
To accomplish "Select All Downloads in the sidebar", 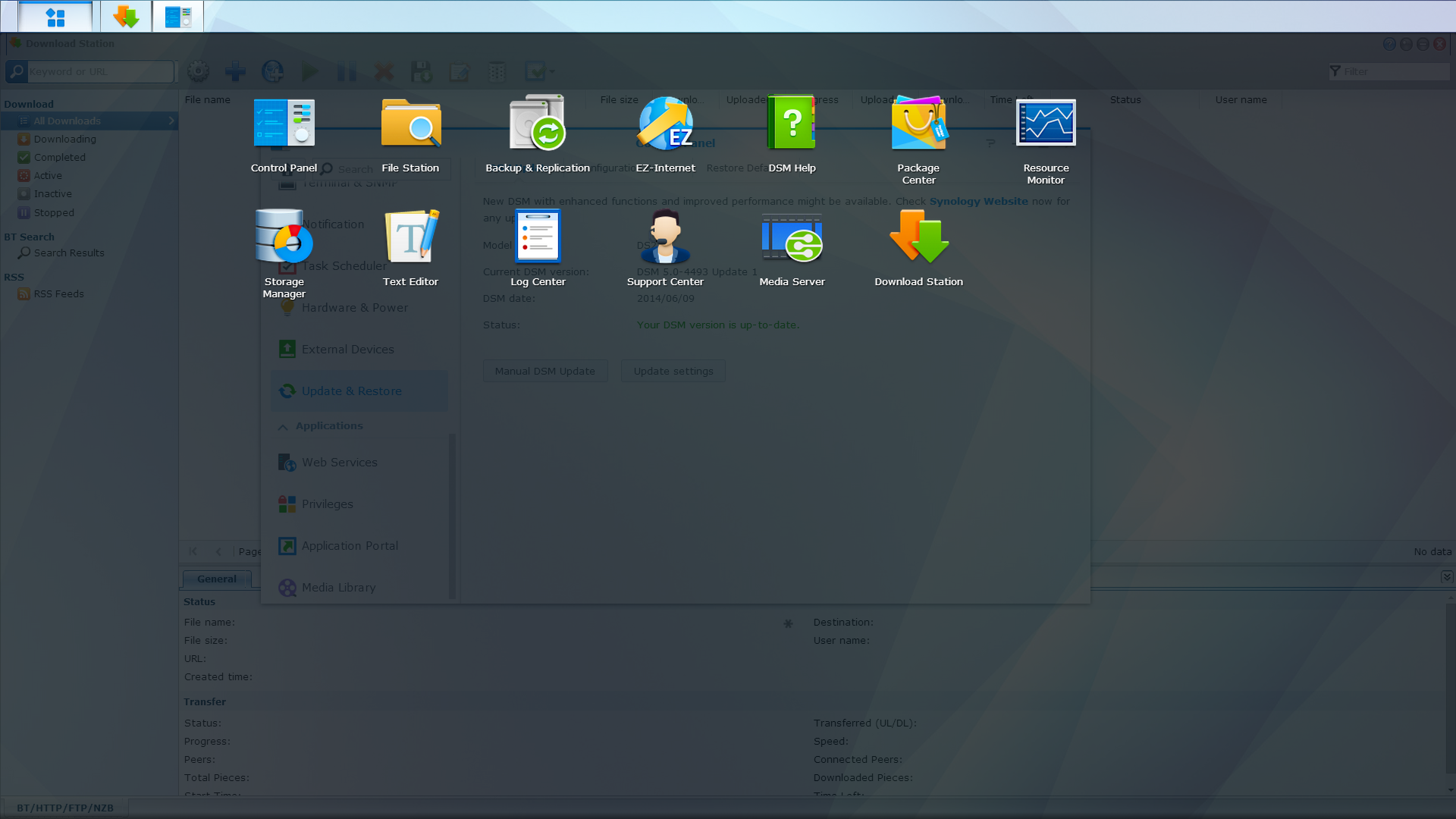I will 89,121.
